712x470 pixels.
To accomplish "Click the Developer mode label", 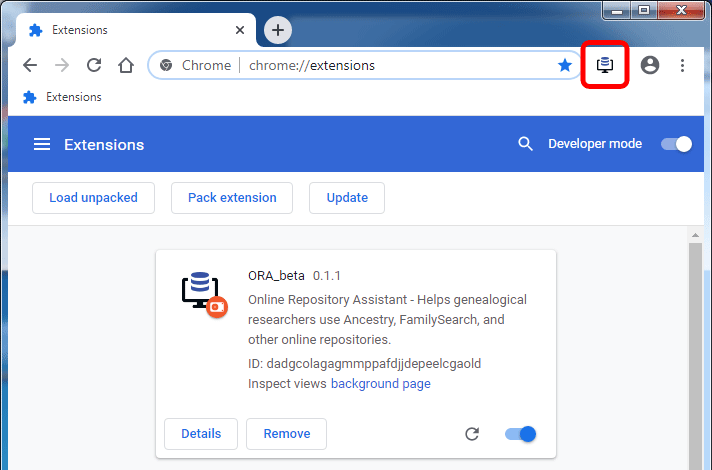I will (x=595, y=144).
